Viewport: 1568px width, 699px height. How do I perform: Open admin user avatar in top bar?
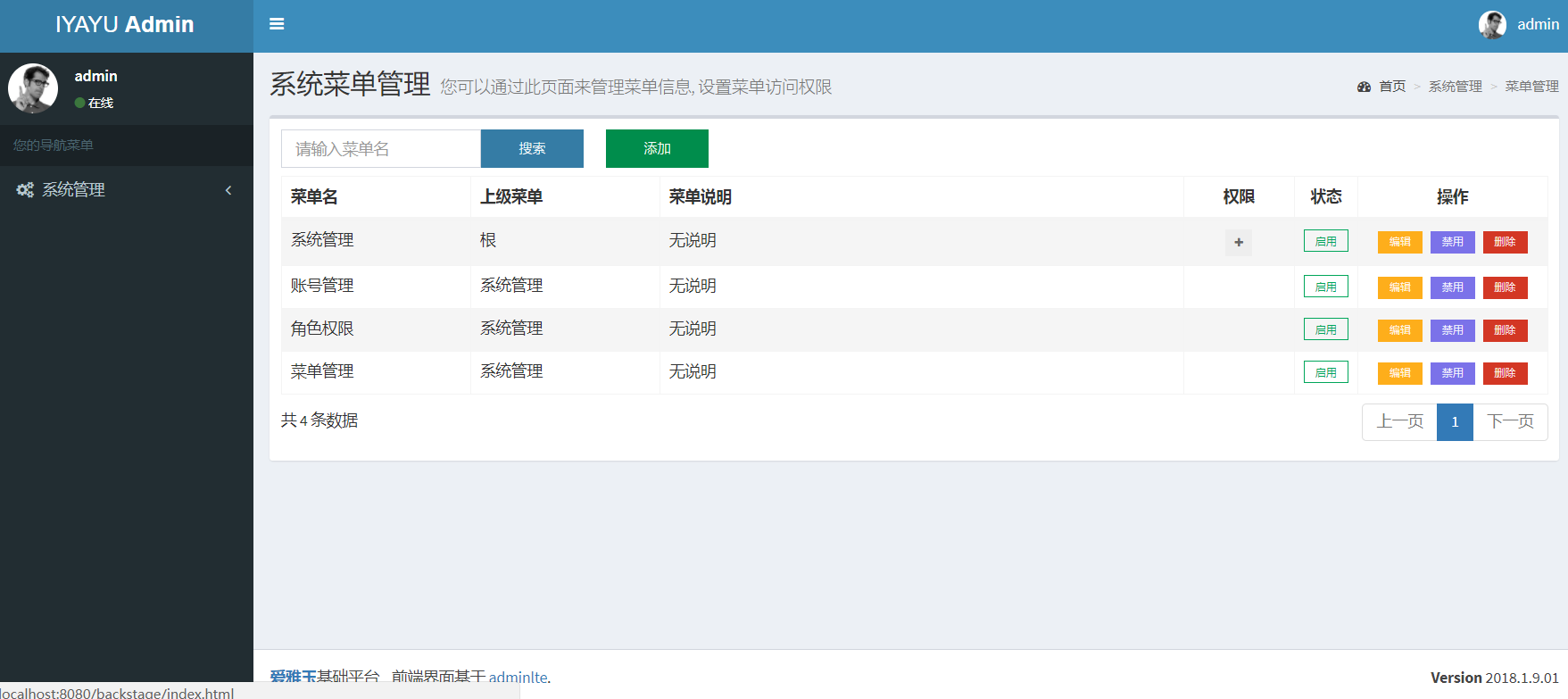point(1492,24)
